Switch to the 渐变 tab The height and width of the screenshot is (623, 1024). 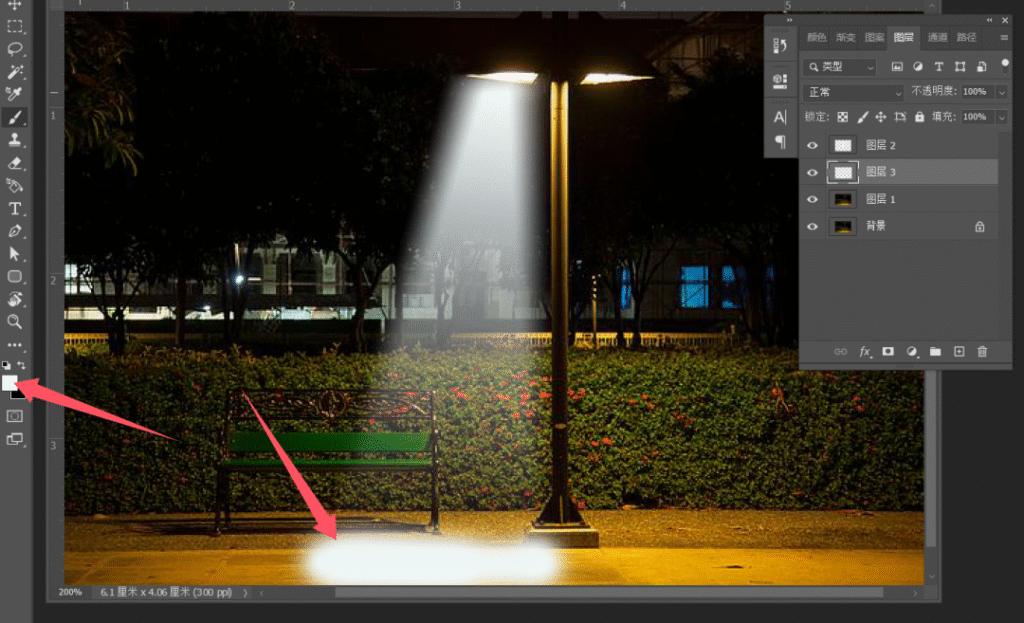click(845, 37)
